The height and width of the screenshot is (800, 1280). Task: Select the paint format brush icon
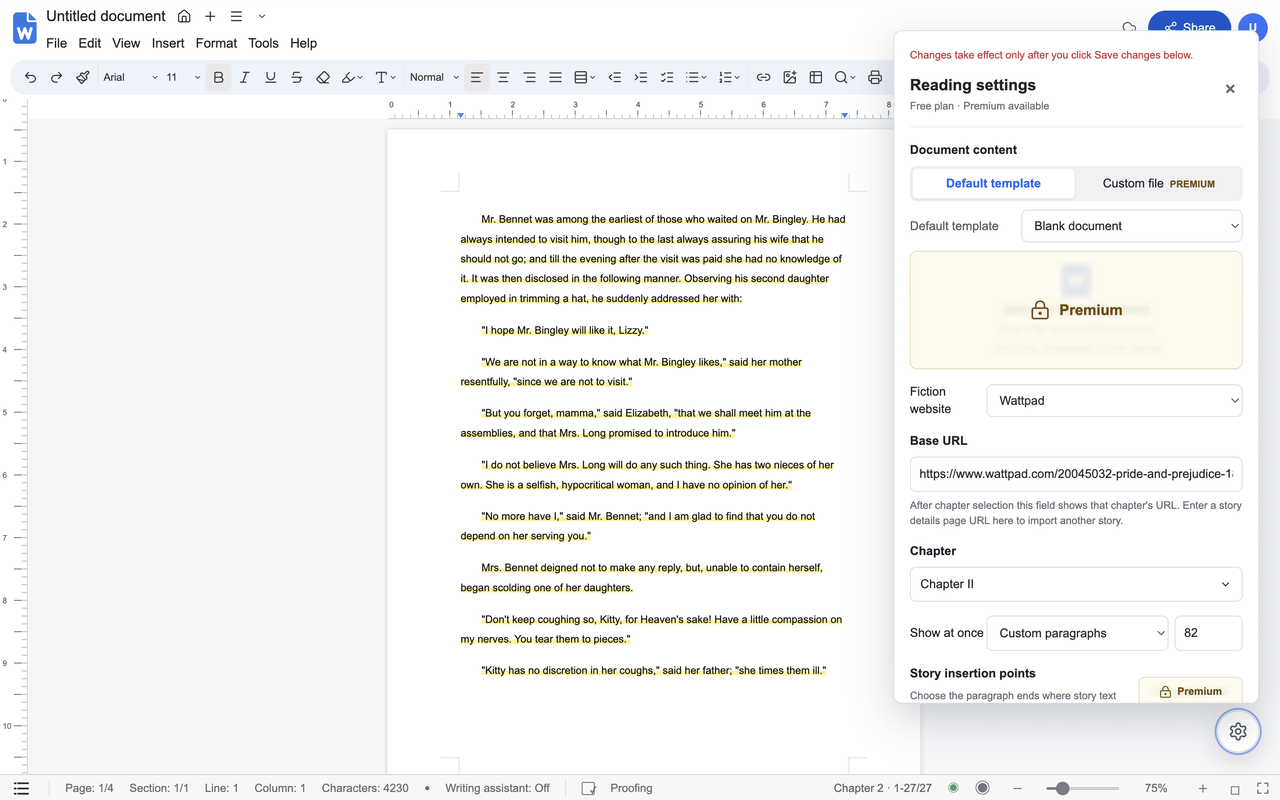[83, 77]
